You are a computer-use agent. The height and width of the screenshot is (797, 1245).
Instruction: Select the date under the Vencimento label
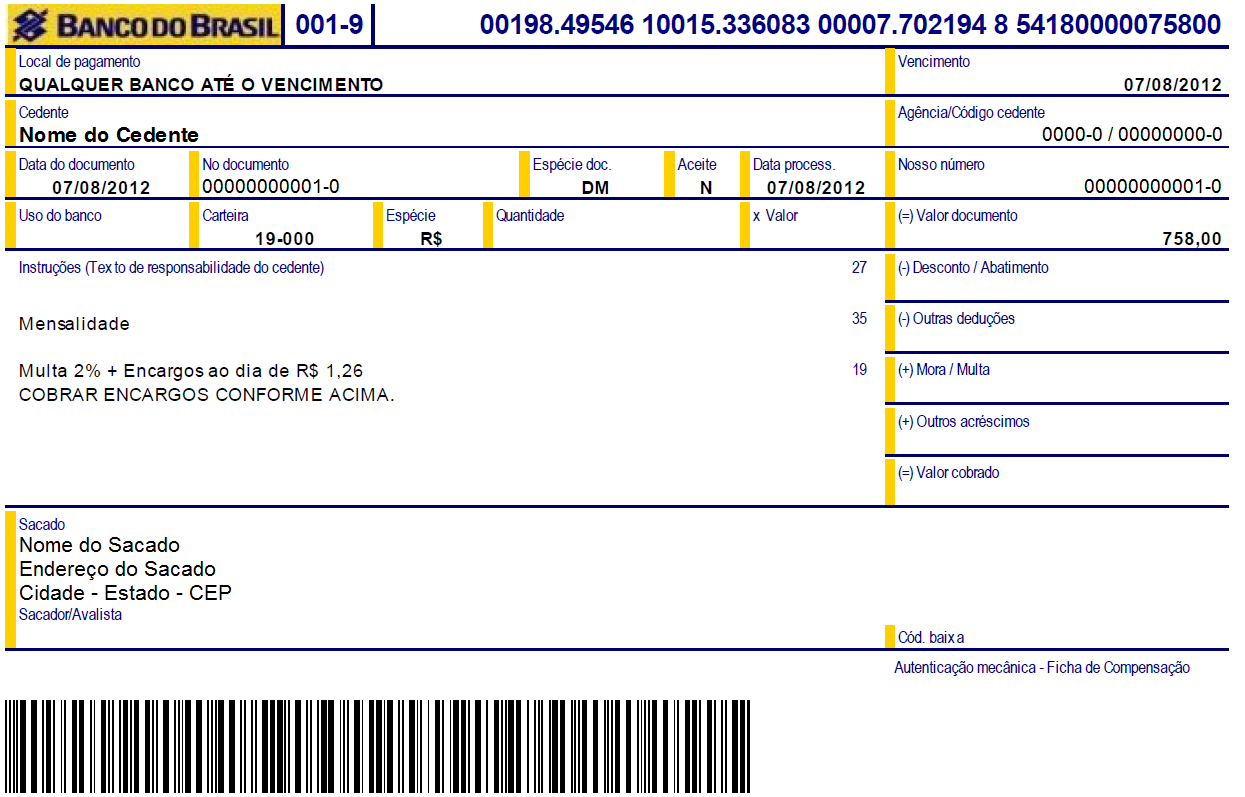(x=1173, y=85)
